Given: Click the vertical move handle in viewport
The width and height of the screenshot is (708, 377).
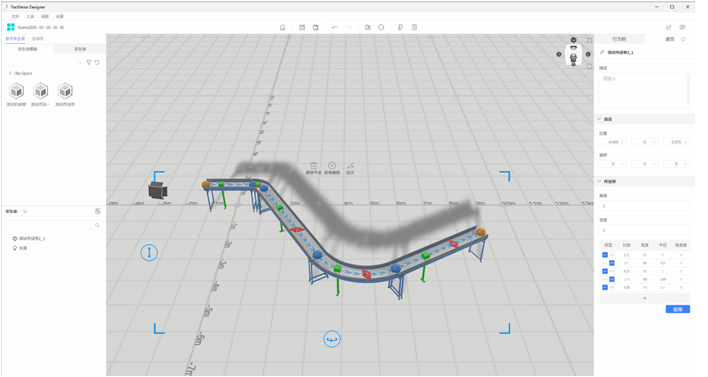Looking at the screenshot, I should (x=149, y=252).
